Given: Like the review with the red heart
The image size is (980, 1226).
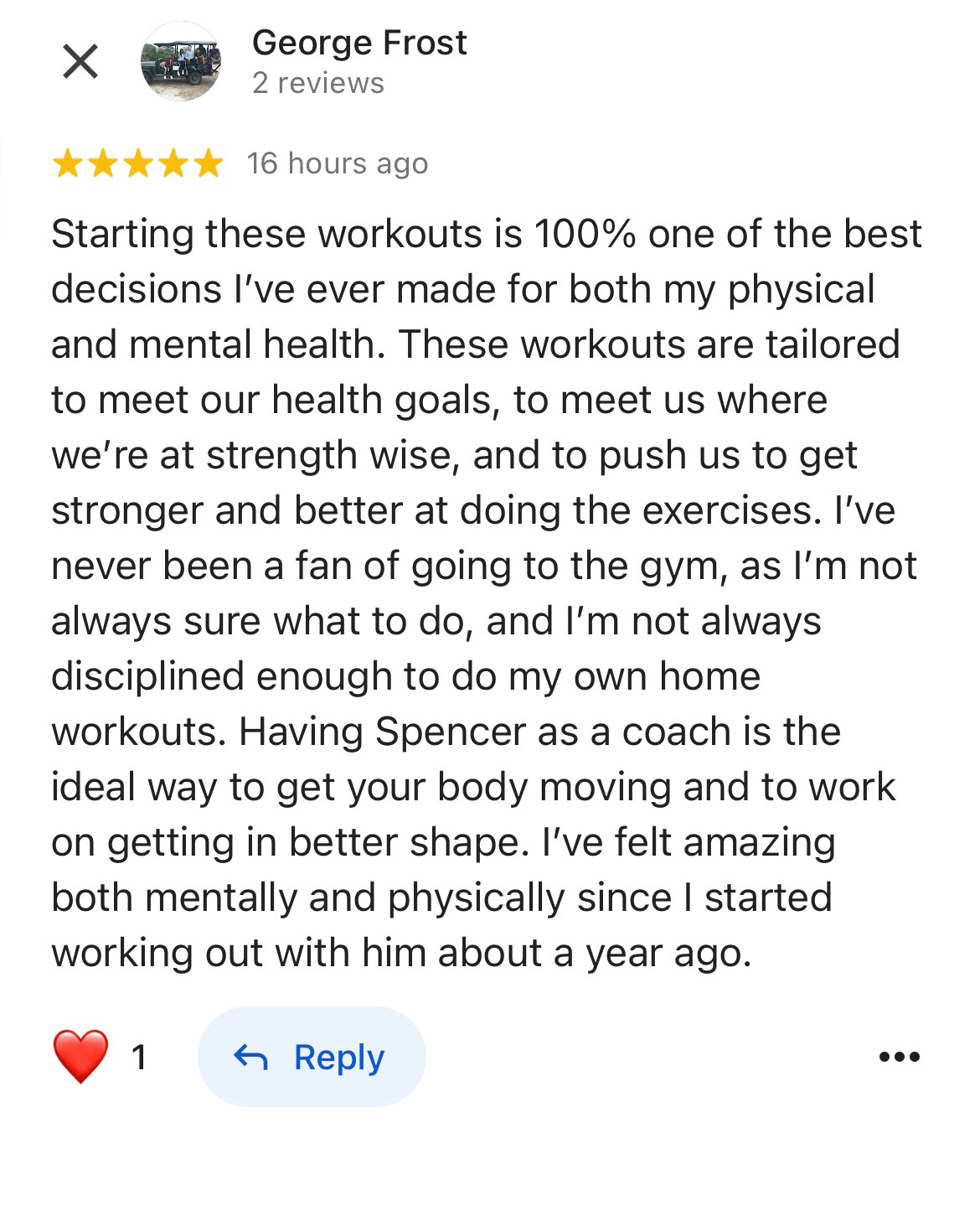Looking at the screenshot, I should [81, 1057].
